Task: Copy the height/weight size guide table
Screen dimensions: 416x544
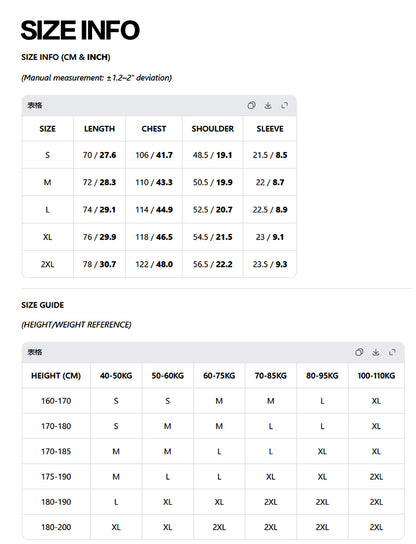Action: (359, 352)
